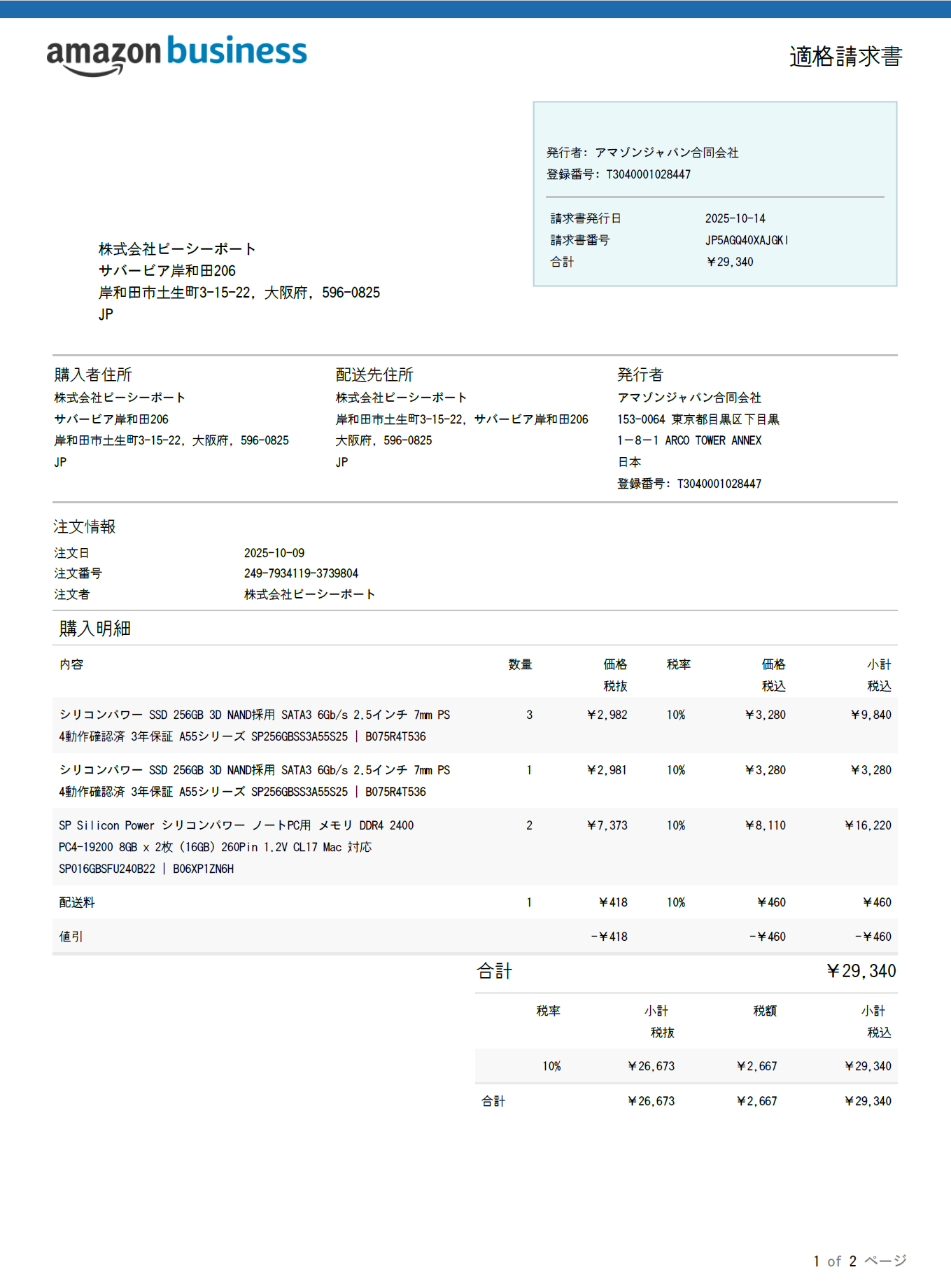The height and width of the screenshot is (1288, 951).
Task: Select the invoice number JP5AGQ40XAJGKI
Action: 746,240
